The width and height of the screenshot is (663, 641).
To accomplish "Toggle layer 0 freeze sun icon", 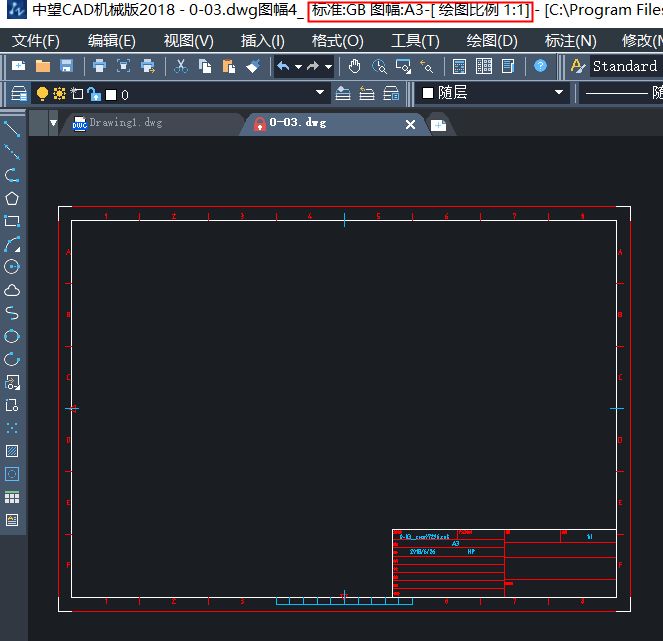I will click(59, 93).
